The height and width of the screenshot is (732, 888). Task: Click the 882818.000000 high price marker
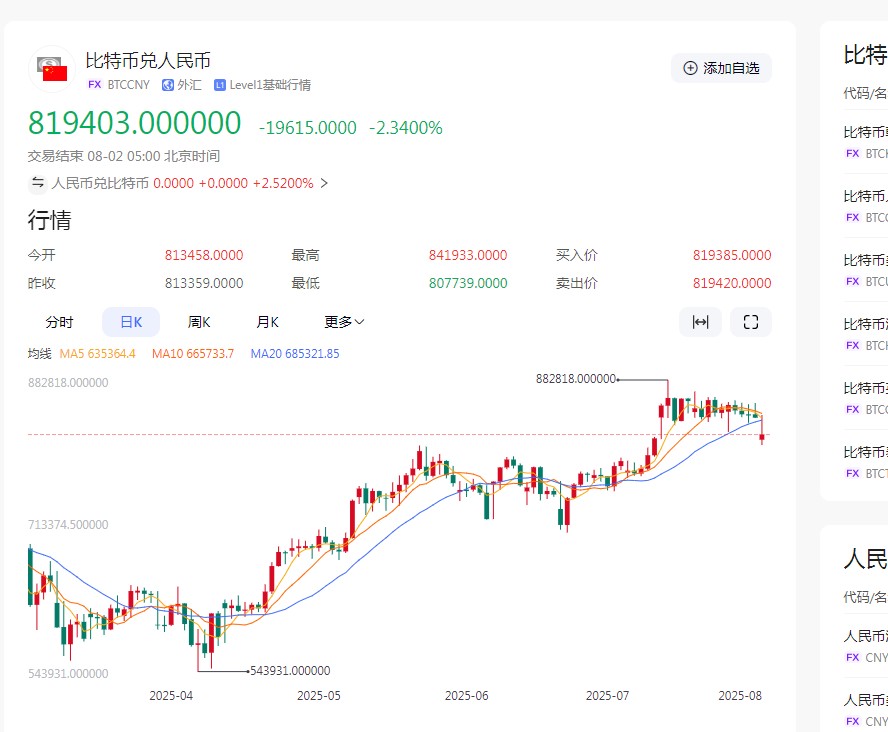click(x=577, y=379)
